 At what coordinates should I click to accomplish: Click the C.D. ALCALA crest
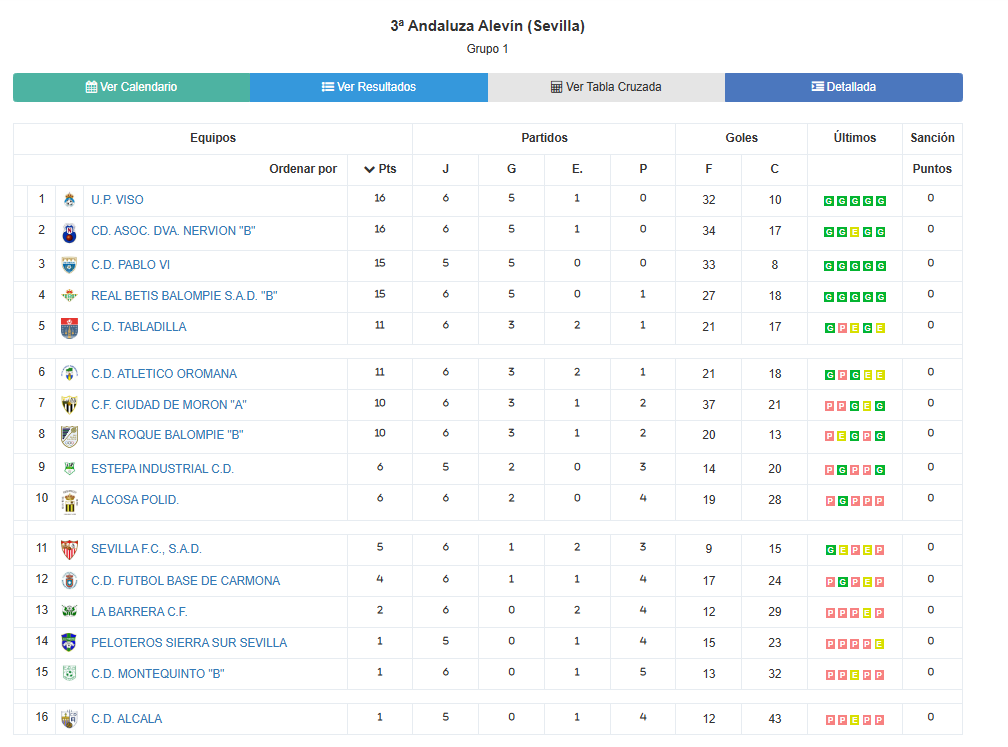(x=69, y=718)
